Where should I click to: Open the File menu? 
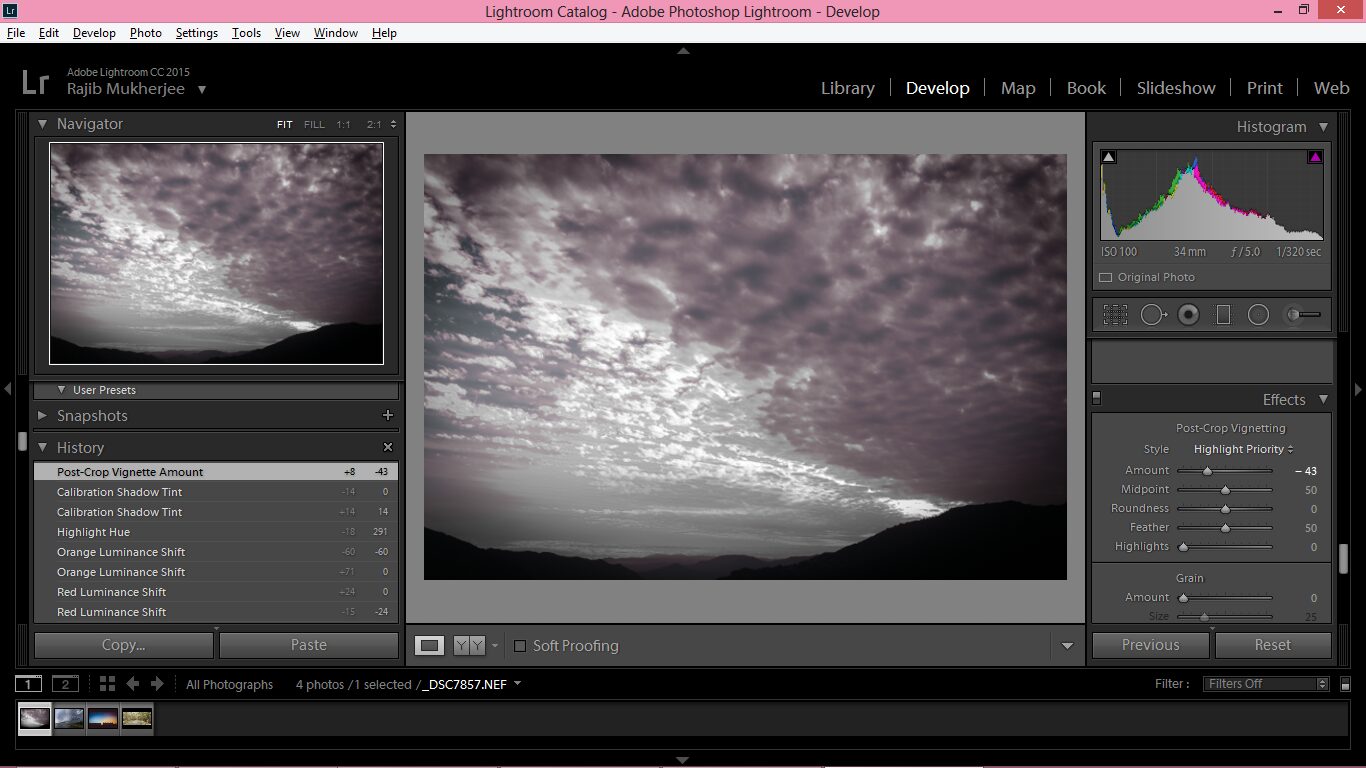point(16,33)
